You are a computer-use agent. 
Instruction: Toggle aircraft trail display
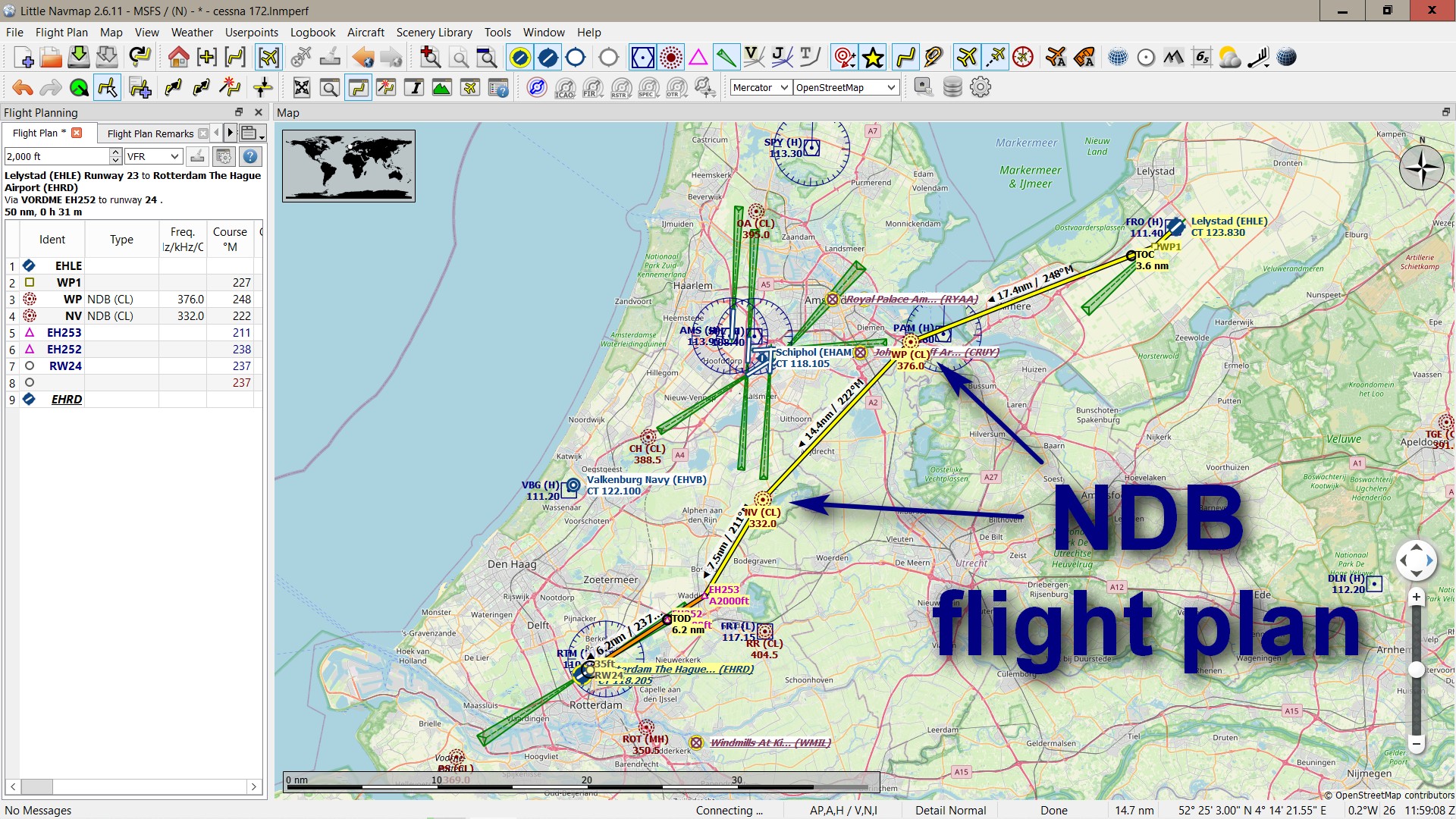point(995,57)
